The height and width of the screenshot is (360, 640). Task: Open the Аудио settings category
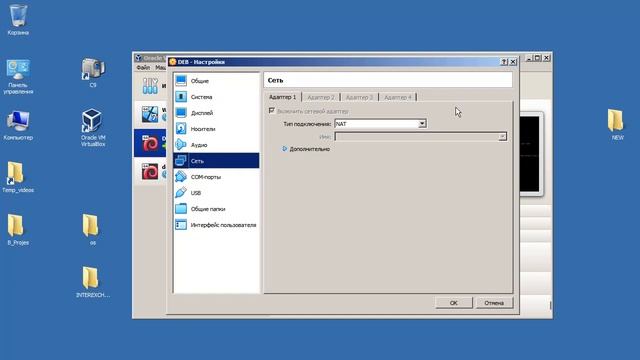[x=216, y=145]
